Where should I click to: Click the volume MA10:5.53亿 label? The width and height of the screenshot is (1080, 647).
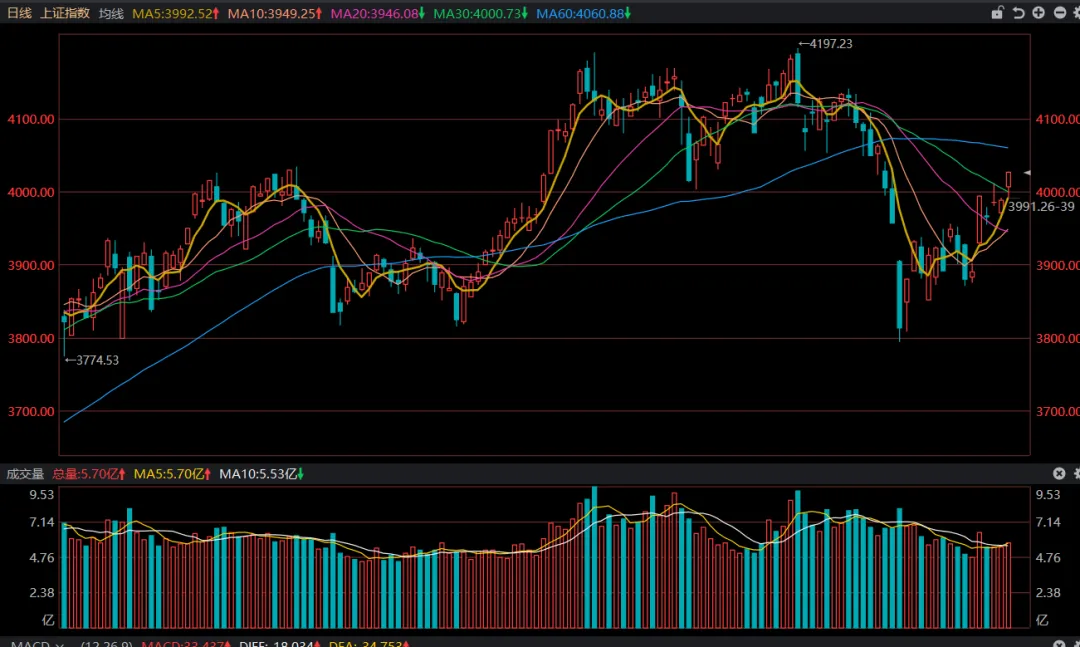point(262,473)
